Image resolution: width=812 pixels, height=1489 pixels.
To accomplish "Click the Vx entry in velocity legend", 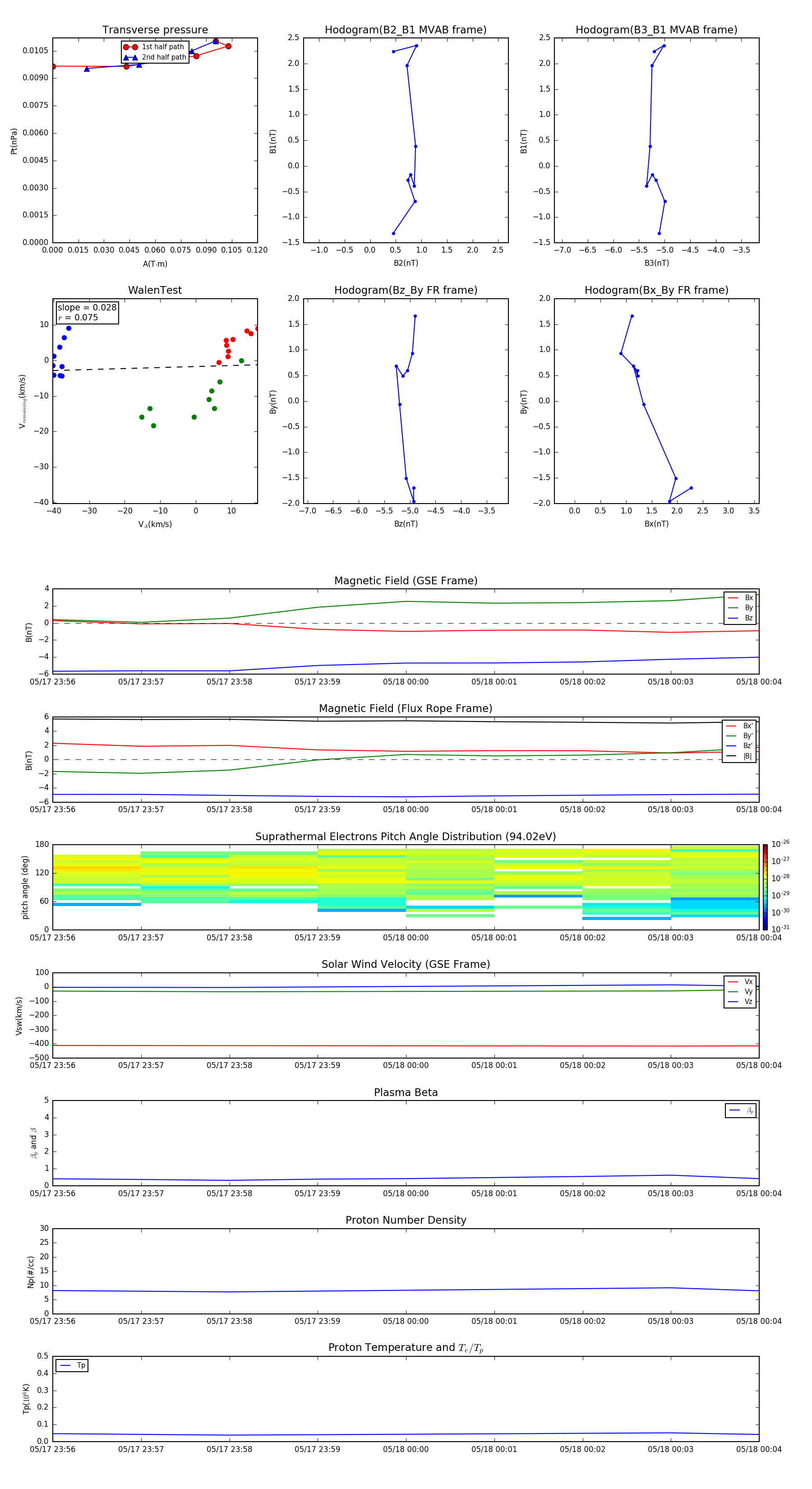I will pyautogui.click(x=740, y=981).
